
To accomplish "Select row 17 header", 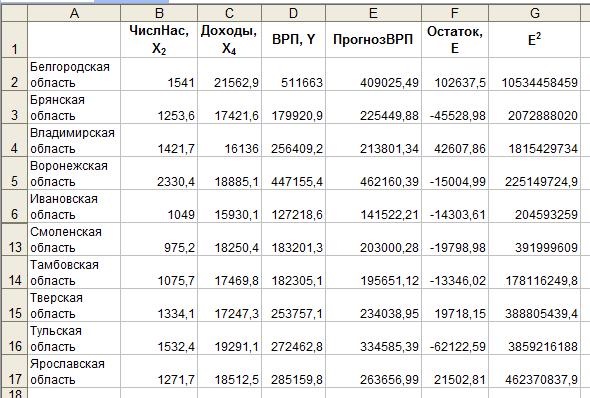I will [14, 371].
